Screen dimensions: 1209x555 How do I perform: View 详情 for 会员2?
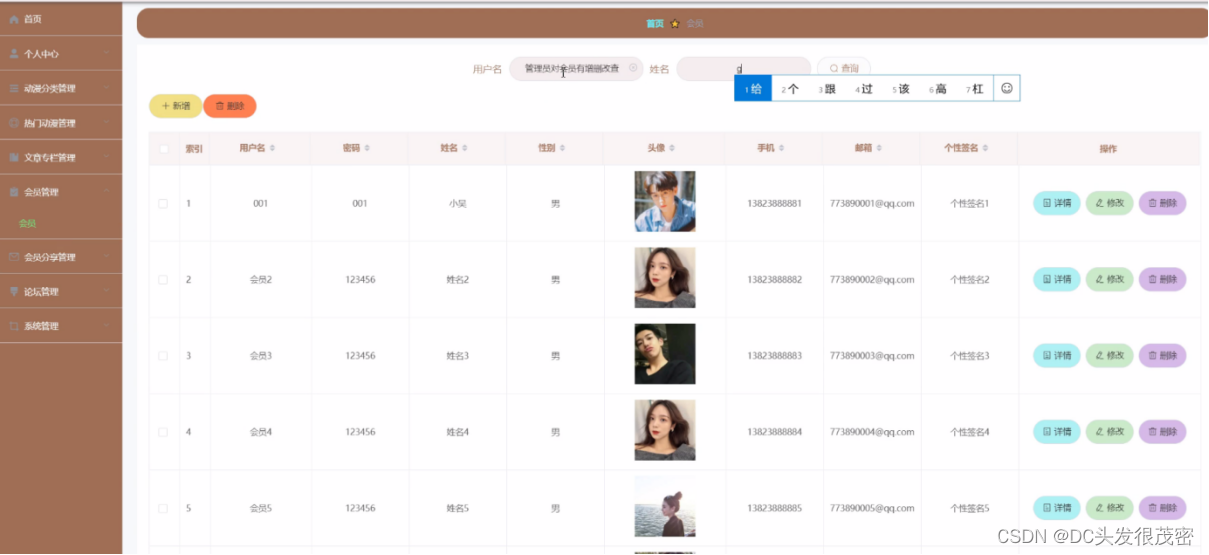(x=1057, y=279)
